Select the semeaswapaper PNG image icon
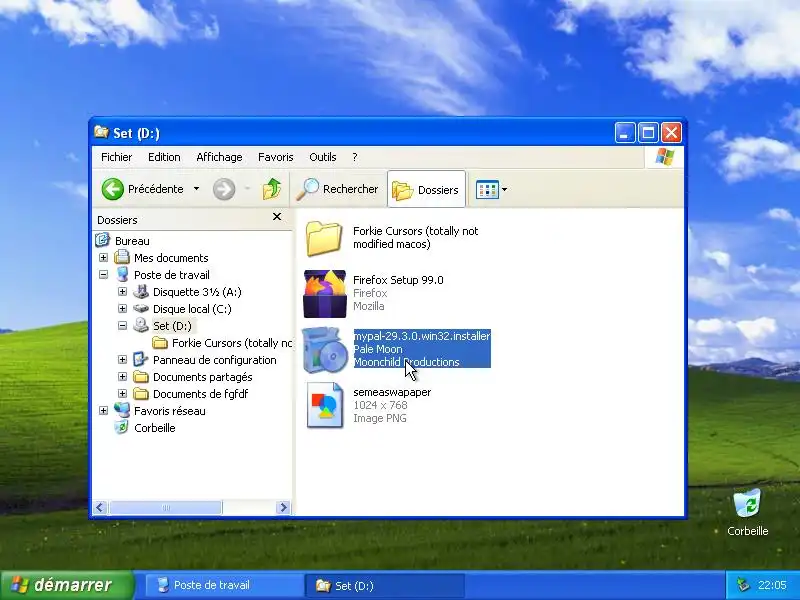Viewport: 800px width, 600px height. 324,406
